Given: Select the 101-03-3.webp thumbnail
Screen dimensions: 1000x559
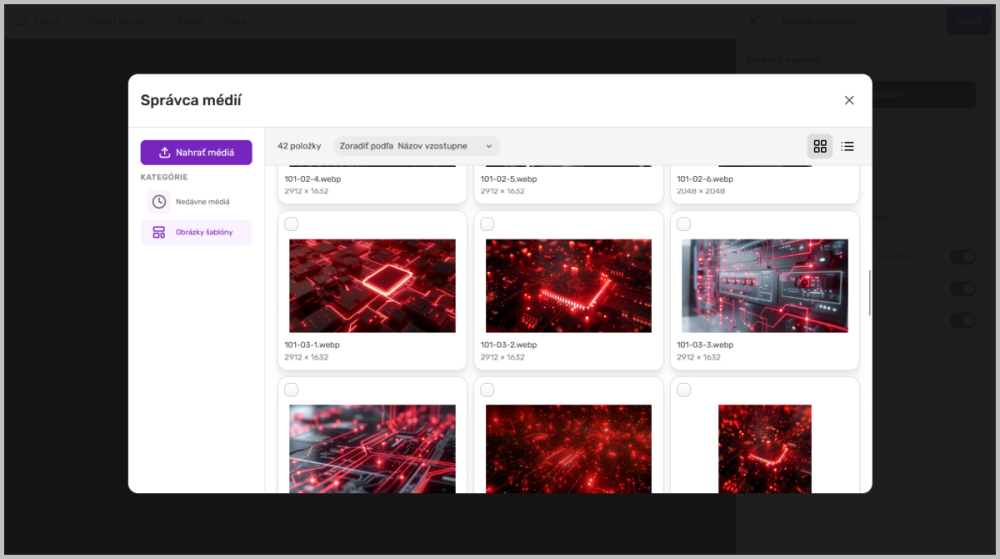Looking at the screenshot, I should 765,286.
